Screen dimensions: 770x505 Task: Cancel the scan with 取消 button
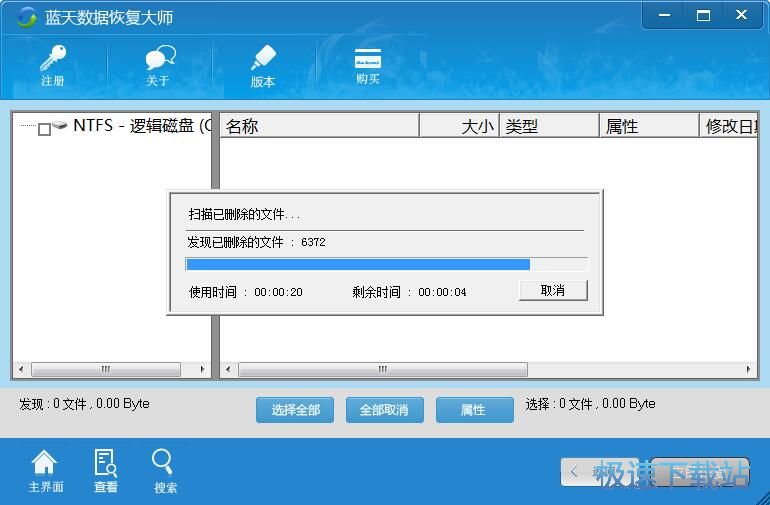553,290
